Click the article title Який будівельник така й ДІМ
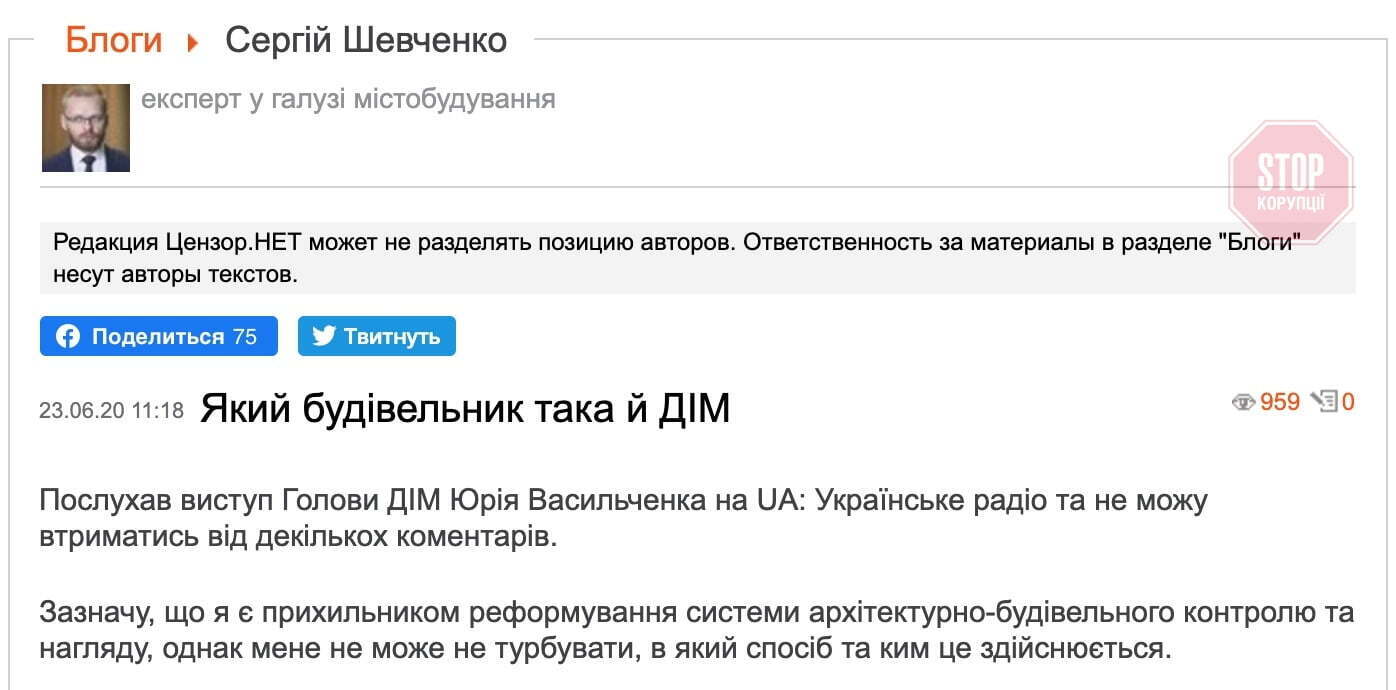 [464, 406]
